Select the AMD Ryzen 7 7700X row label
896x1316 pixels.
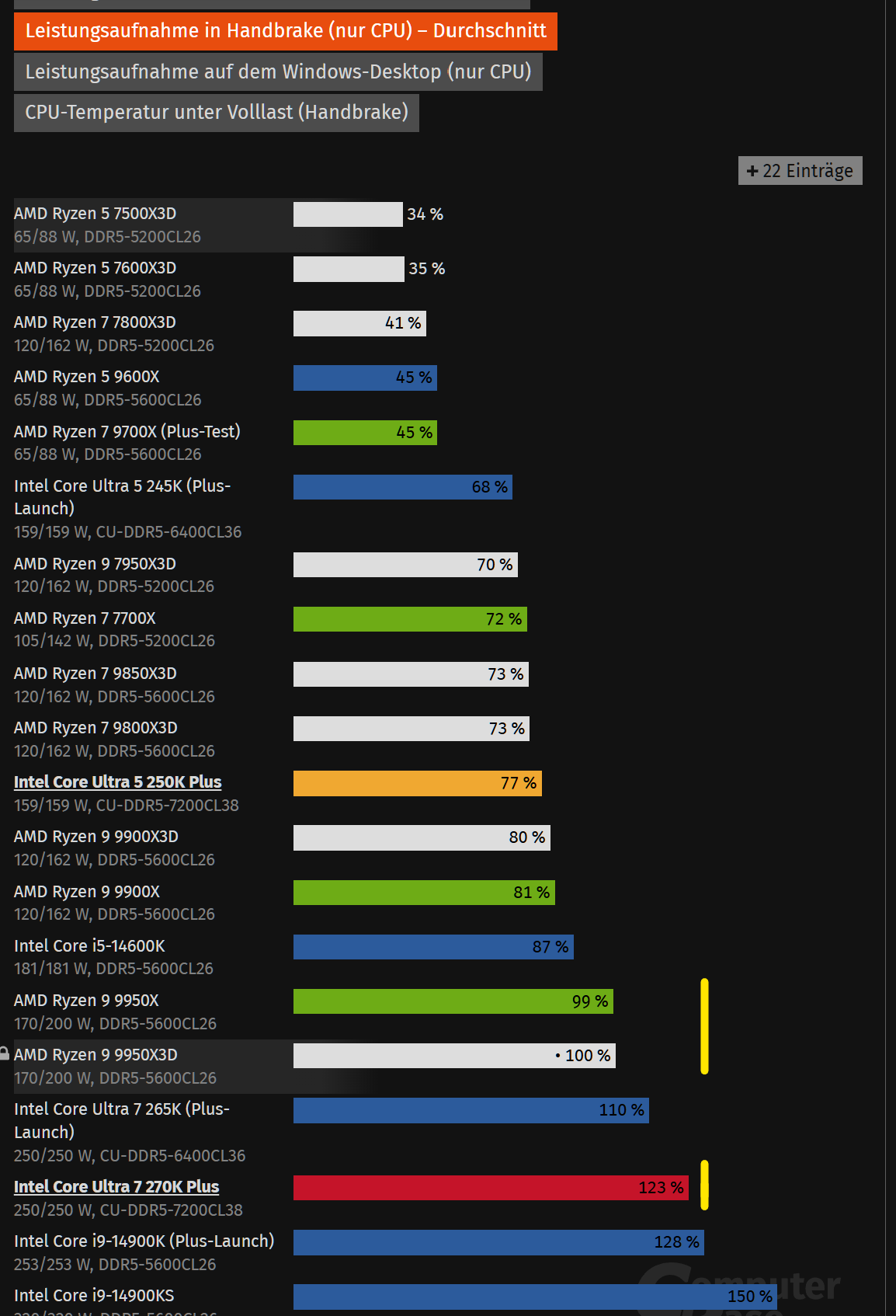click(85, 618)
